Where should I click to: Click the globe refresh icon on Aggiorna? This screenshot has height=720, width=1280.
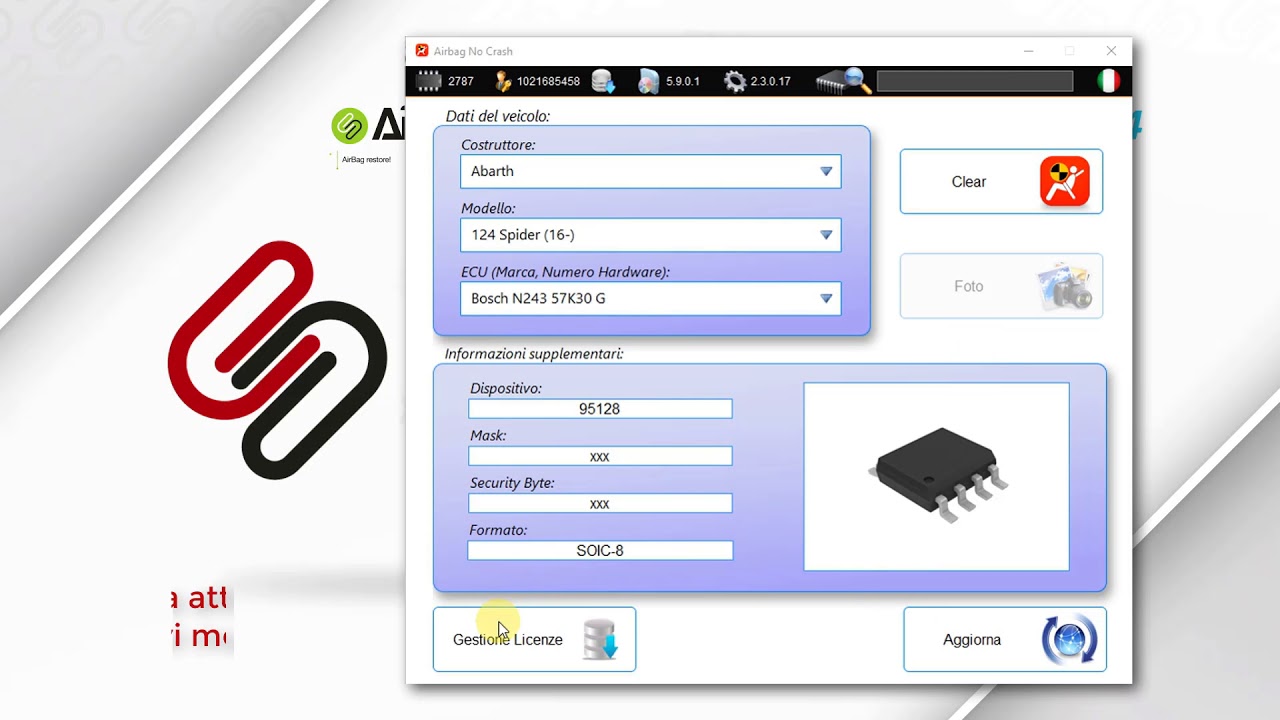click(1069, 640)
